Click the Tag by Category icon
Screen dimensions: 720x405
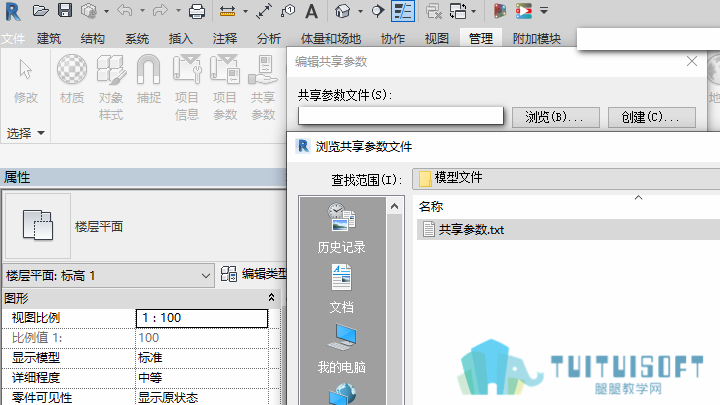pyautogui.click(x=288, y=11)
